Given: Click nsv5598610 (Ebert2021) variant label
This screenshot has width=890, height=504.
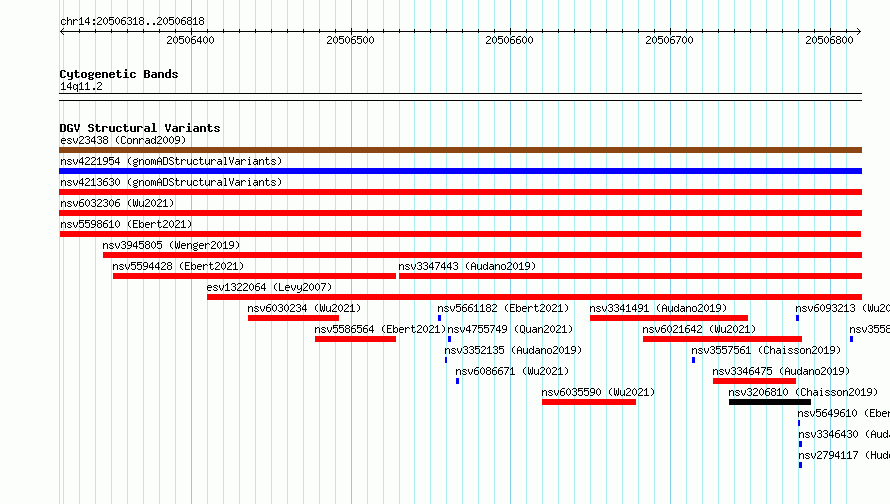Looking at the screenshot, I should [126, 224].
